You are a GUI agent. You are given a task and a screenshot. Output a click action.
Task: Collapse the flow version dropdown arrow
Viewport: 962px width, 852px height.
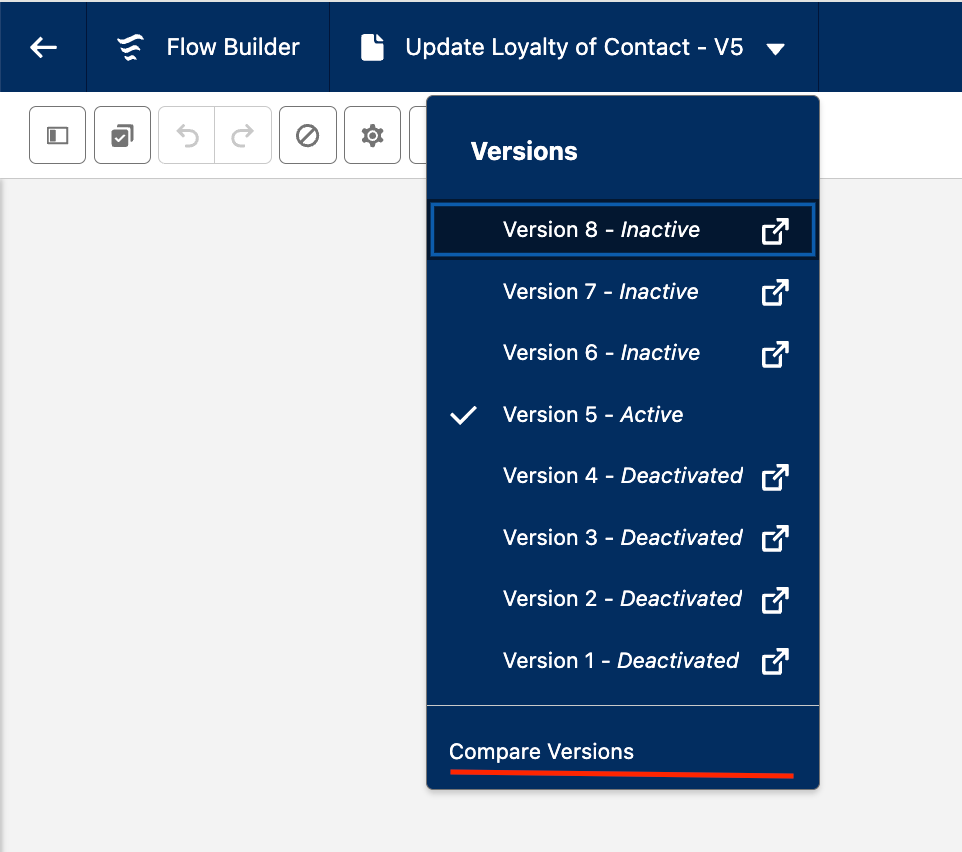776,49
